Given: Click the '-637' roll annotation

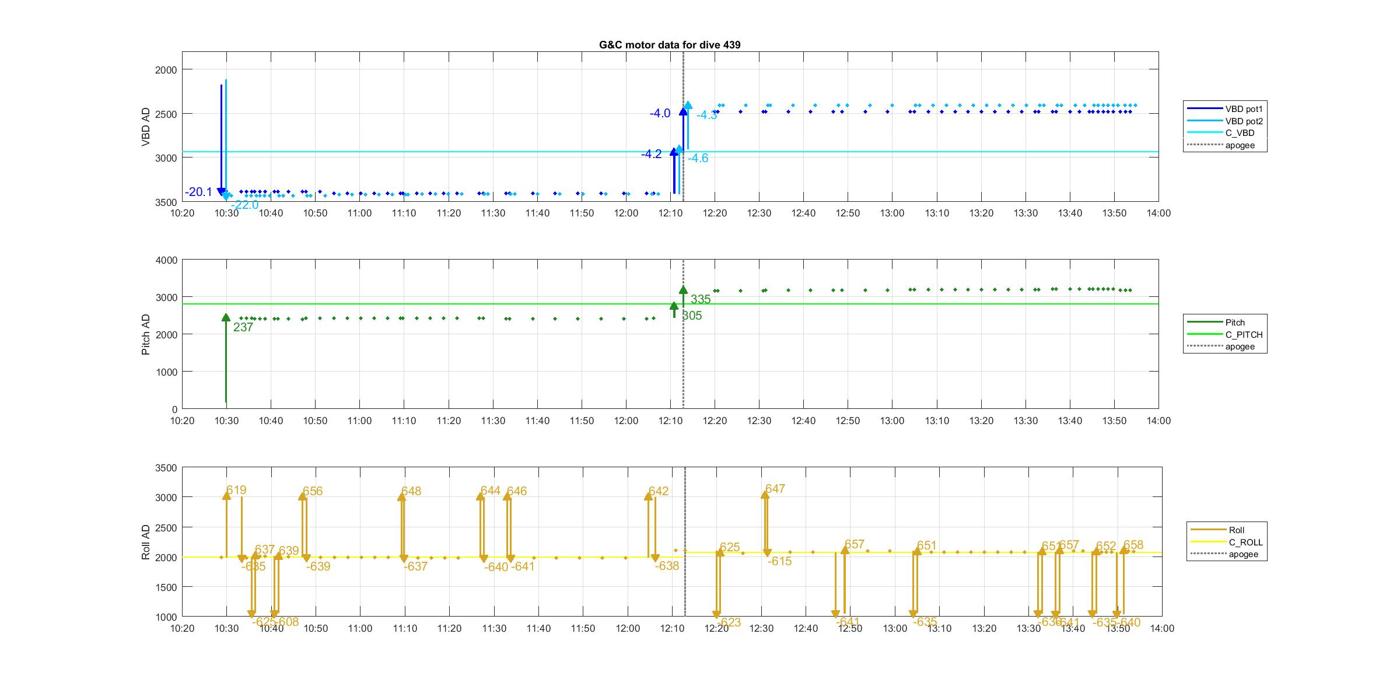Looking at the screenshot, I should 415,567.
